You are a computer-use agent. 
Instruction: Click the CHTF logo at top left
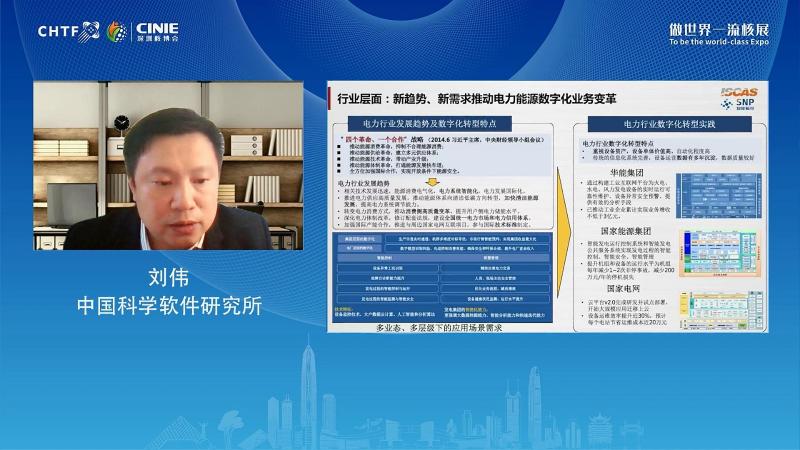[x=68, y=30]
